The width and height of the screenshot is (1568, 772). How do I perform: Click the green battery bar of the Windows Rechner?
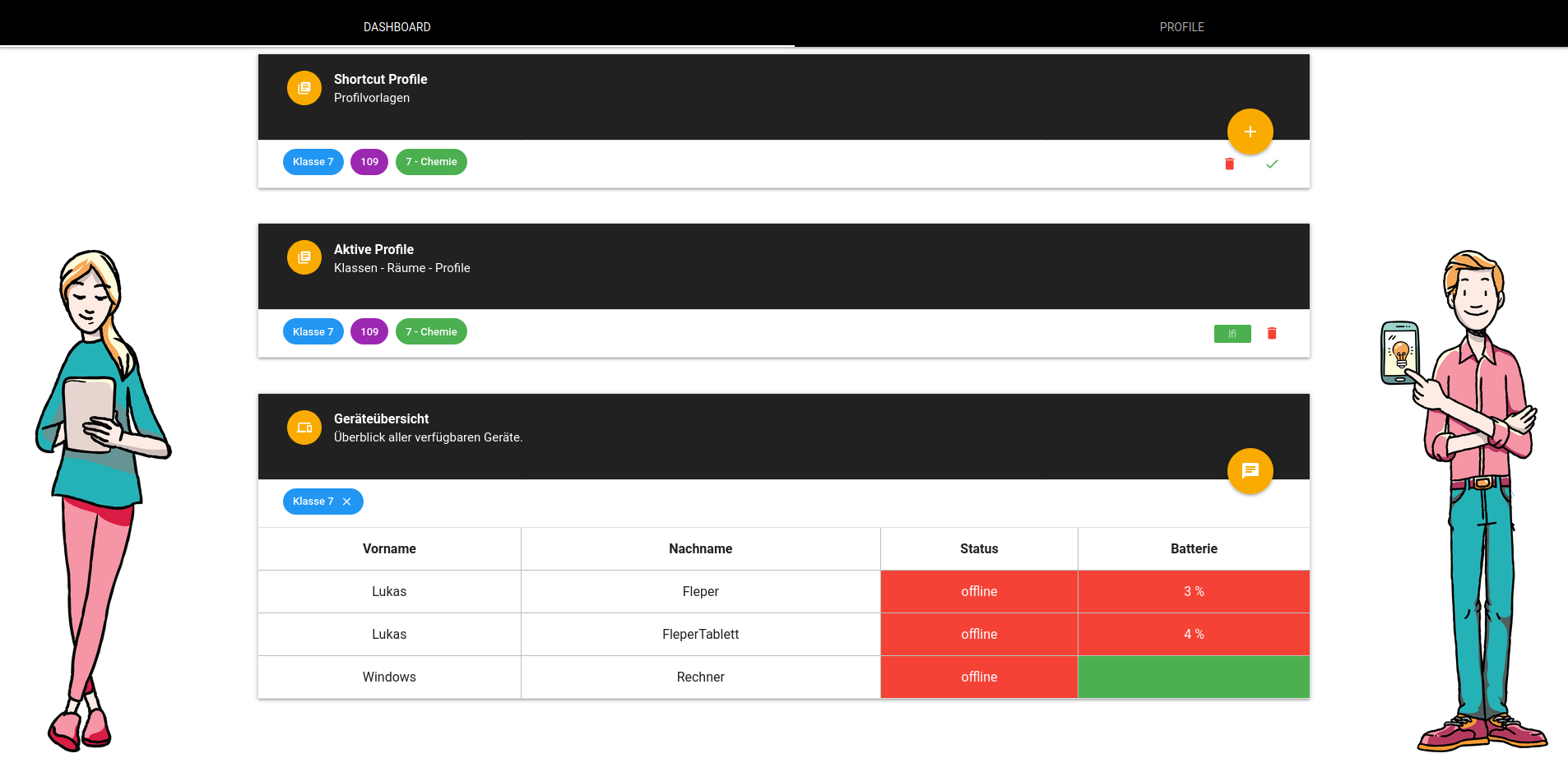coord(1193,677)
